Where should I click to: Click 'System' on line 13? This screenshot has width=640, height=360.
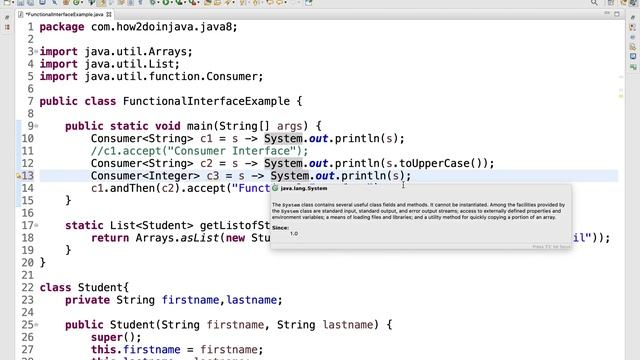[290, 176]
